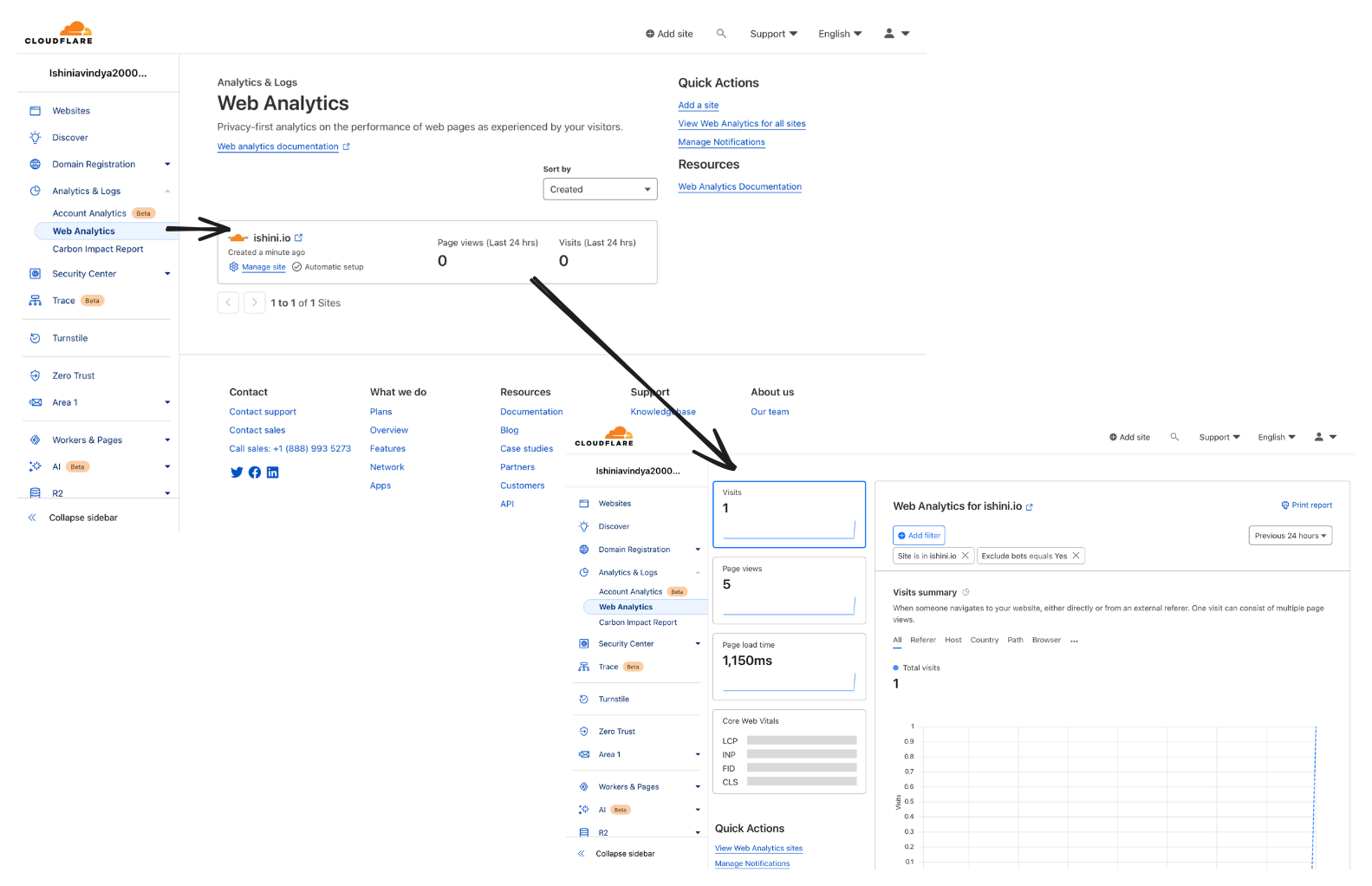This screenshot has height=886, width=1372.
Task: Click Zero Trust shield icon in top sidebar
Action: pos(36,376)
